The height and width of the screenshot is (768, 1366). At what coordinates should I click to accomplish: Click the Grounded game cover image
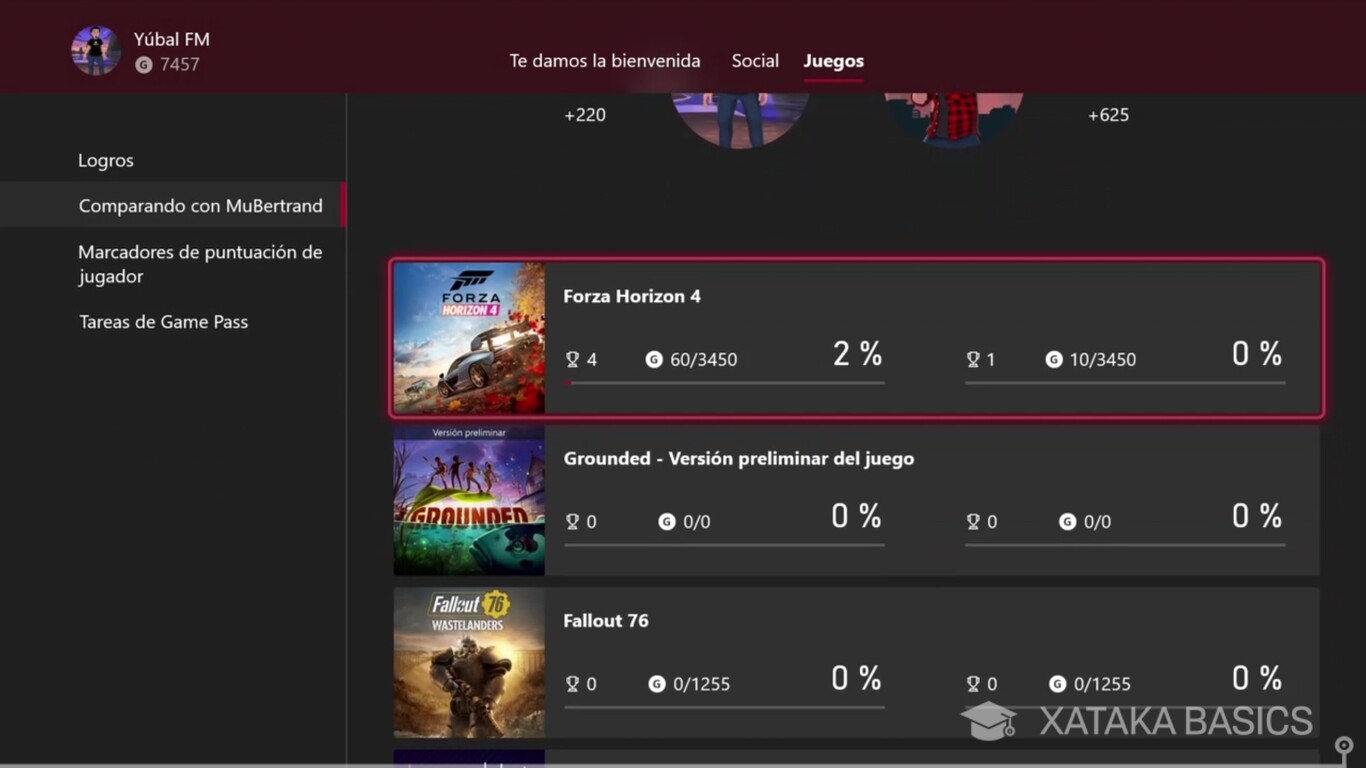pyautogui.click(x=469, y=500)
